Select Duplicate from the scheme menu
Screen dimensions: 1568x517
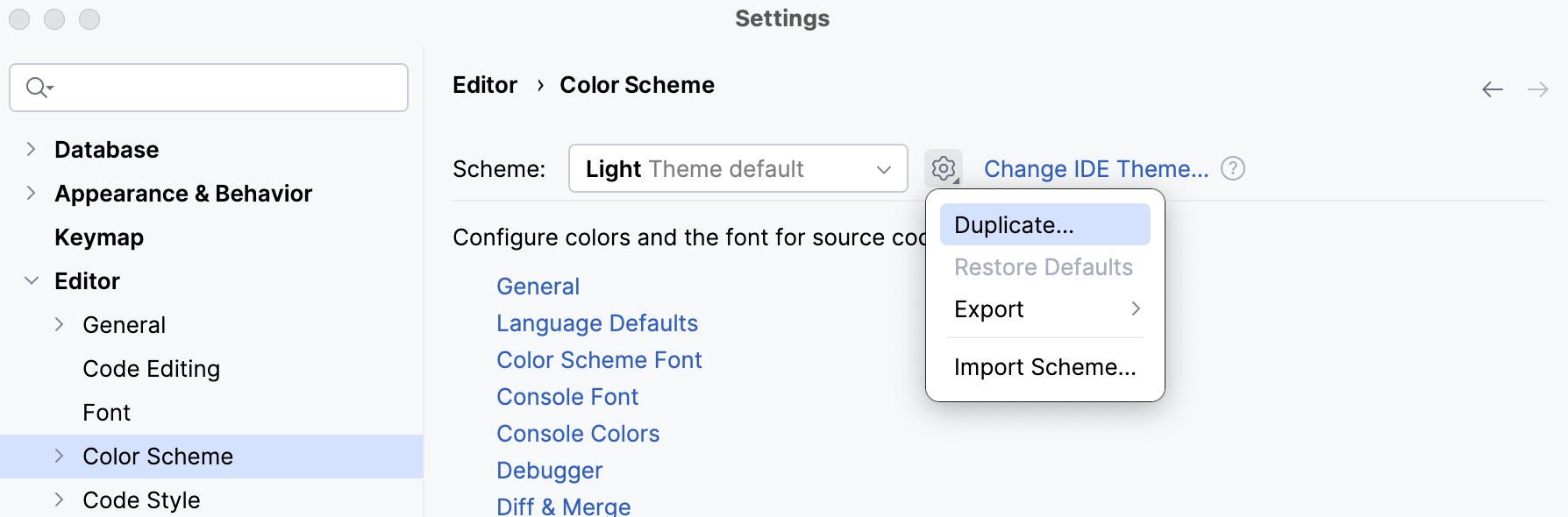coord(1014,224)
